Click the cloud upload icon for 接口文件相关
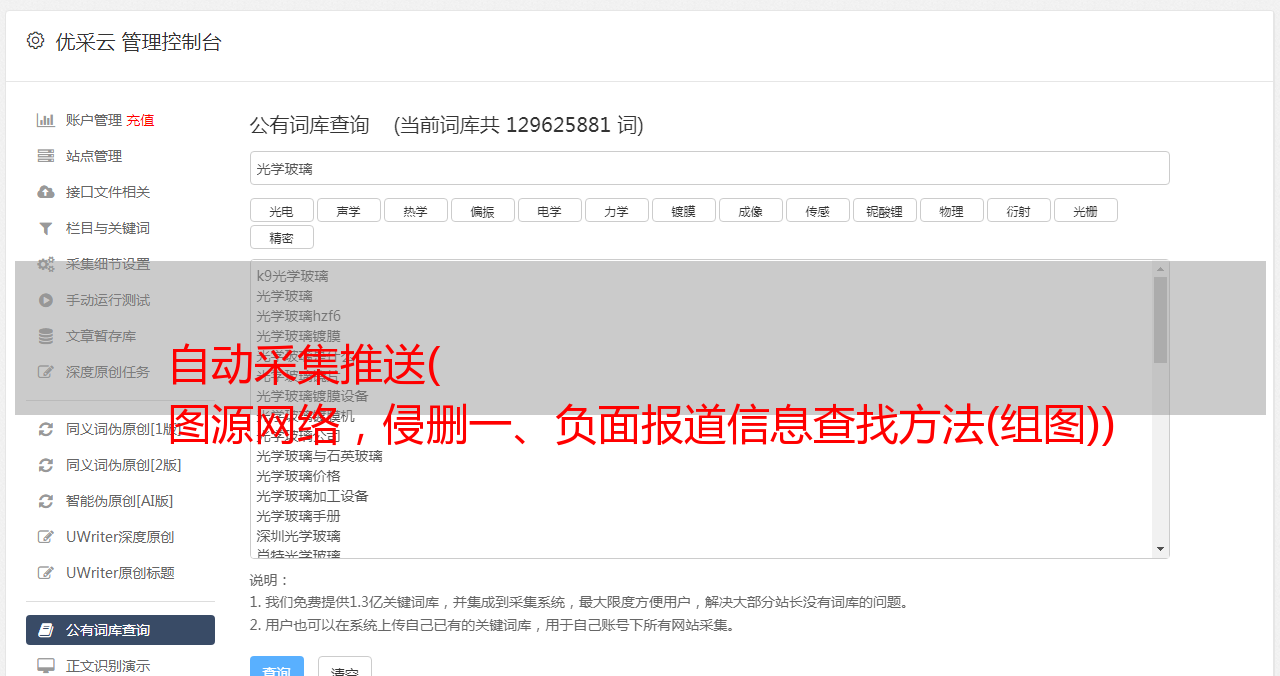Image resolution: width=1280 pixels, height=676 pixels. click(45, 192)
